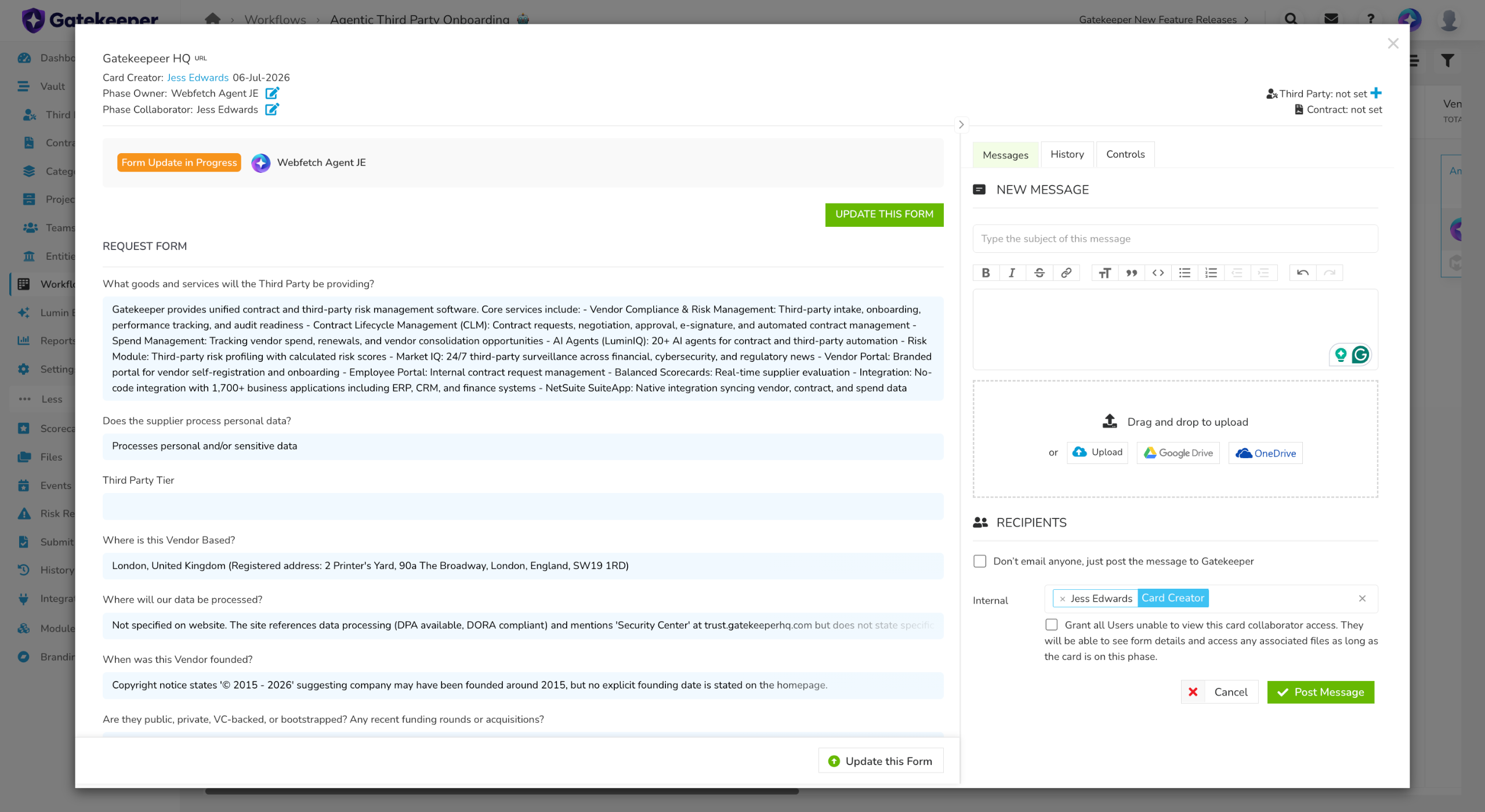Enable 'Don't email anyone' option
The width and height of the screenshot is (1485, 812).
coord(980,561)
